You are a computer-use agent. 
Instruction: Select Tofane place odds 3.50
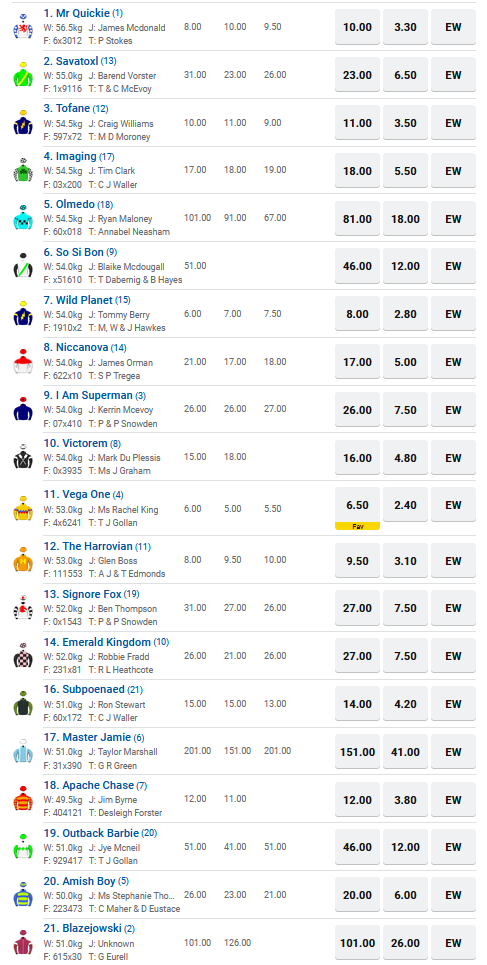(405, 123)
